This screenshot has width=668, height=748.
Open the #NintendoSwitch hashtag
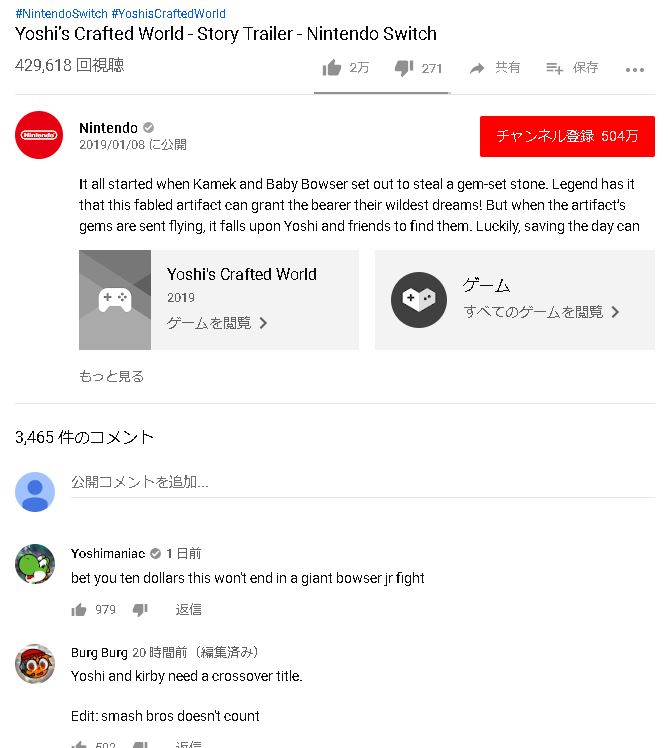point(62,13)
